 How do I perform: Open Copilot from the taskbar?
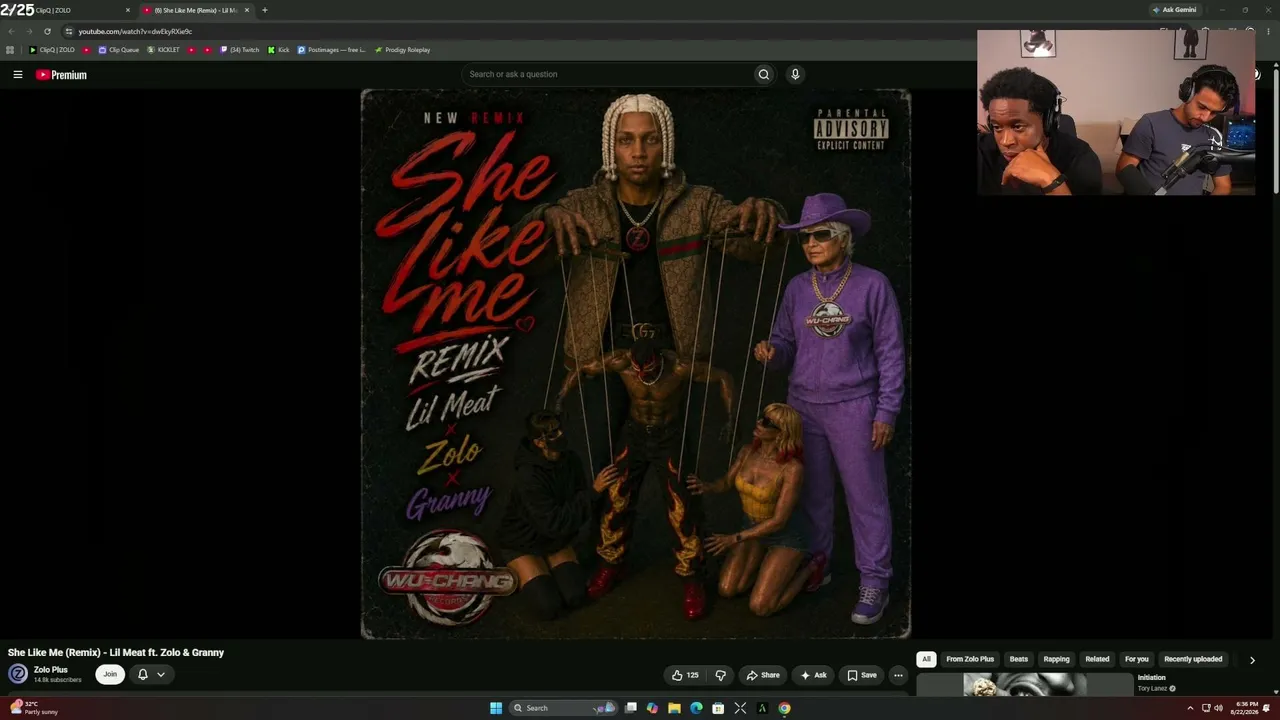[x=652, y=708]
